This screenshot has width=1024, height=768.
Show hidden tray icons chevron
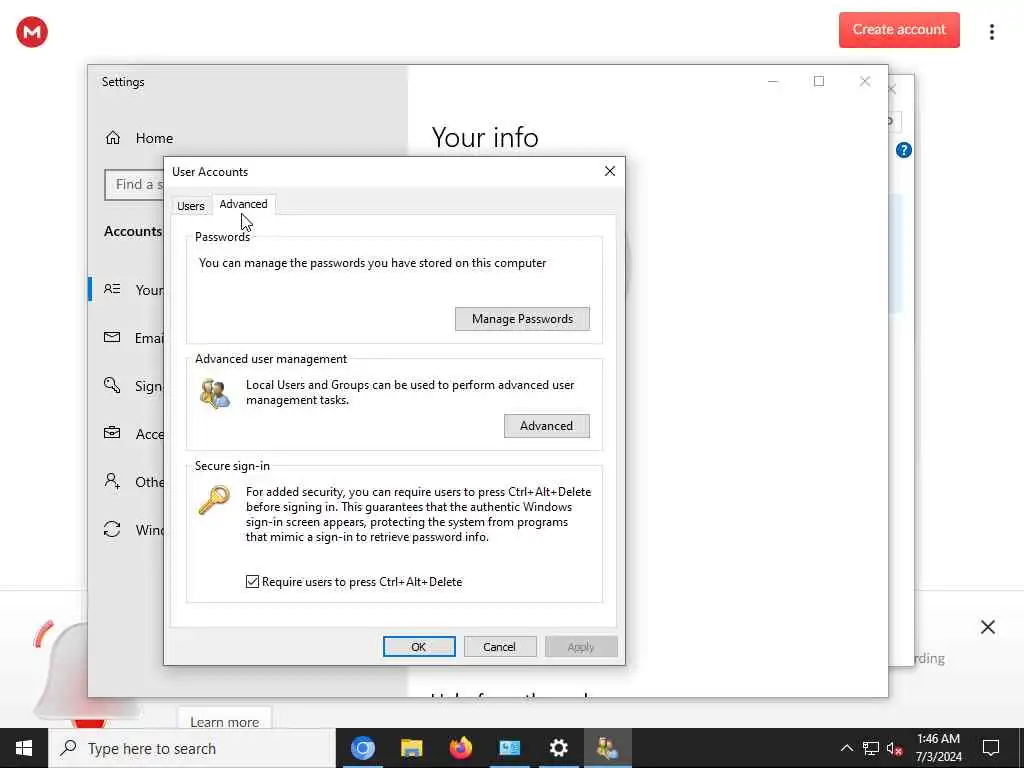(846, 748)
